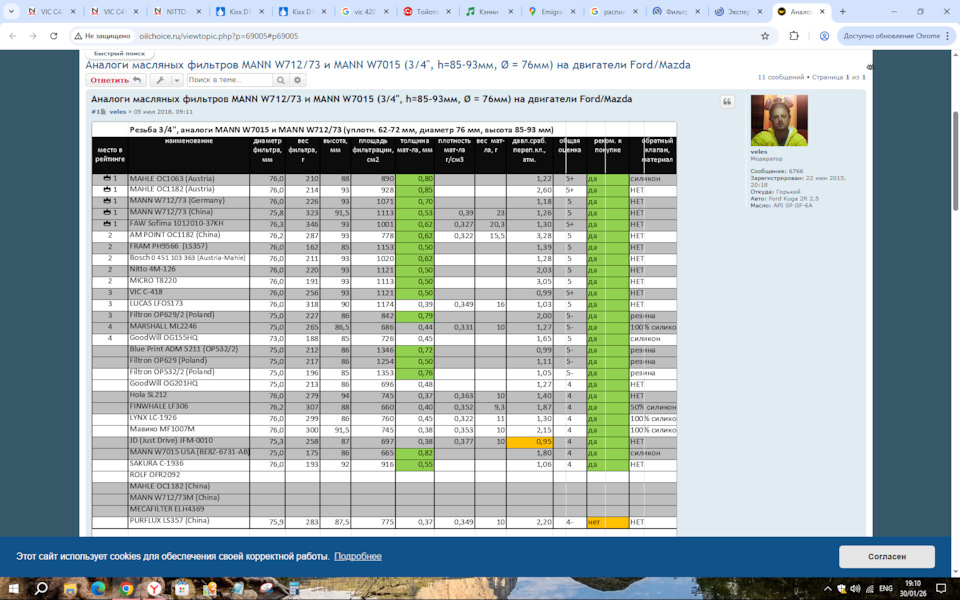Image resolution: width=960 pixels, height=600 pixels.
Task: Open Windows taskbar search
Action: tap(41, 588)
